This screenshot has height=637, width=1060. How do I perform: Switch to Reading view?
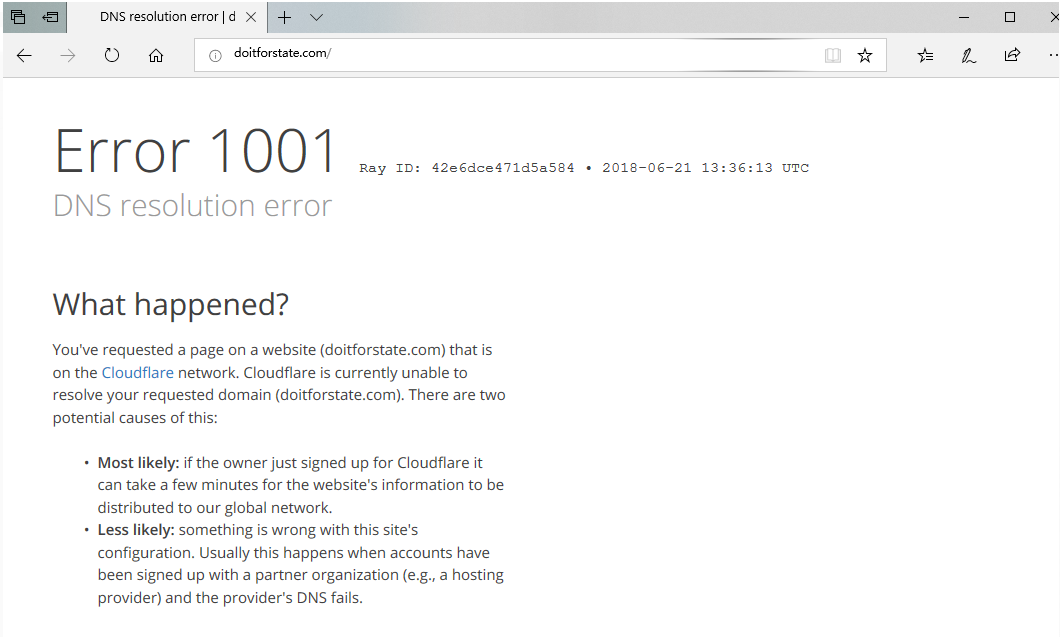pyautogui.click(x=832, y=56)
